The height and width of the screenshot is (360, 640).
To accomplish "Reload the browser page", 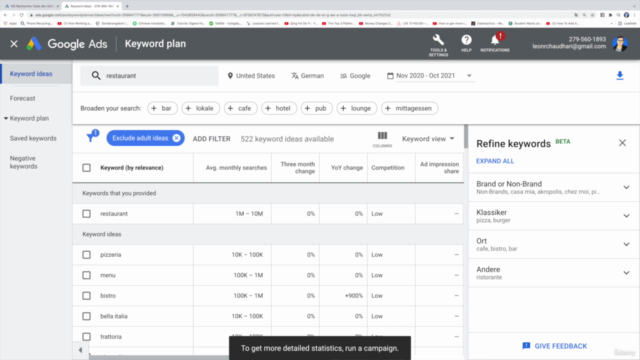I will (21, 15).
